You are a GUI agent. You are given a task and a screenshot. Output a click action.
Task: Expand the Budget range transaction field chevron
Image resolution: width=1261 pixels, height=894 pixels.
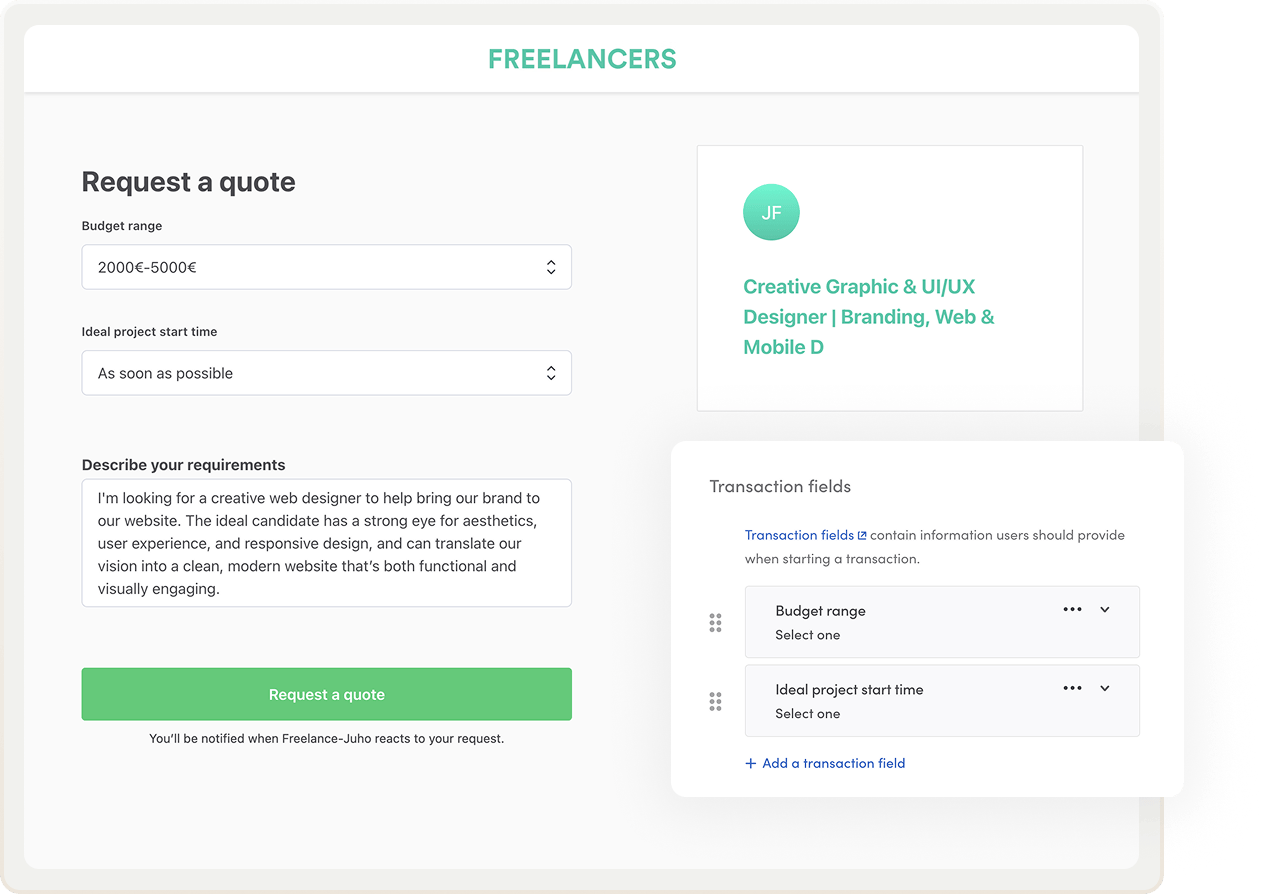(x=1105, y=610)
